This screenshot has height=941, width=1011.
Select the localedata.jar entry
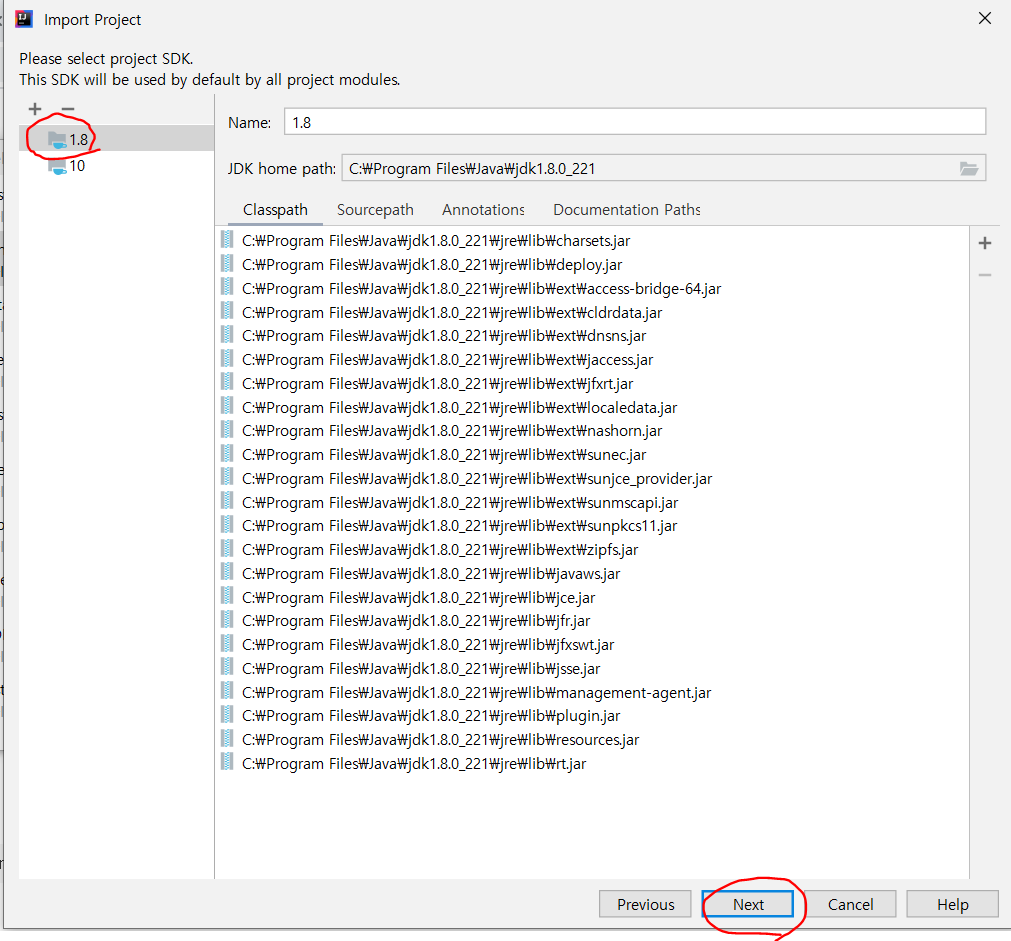point(592,407)
